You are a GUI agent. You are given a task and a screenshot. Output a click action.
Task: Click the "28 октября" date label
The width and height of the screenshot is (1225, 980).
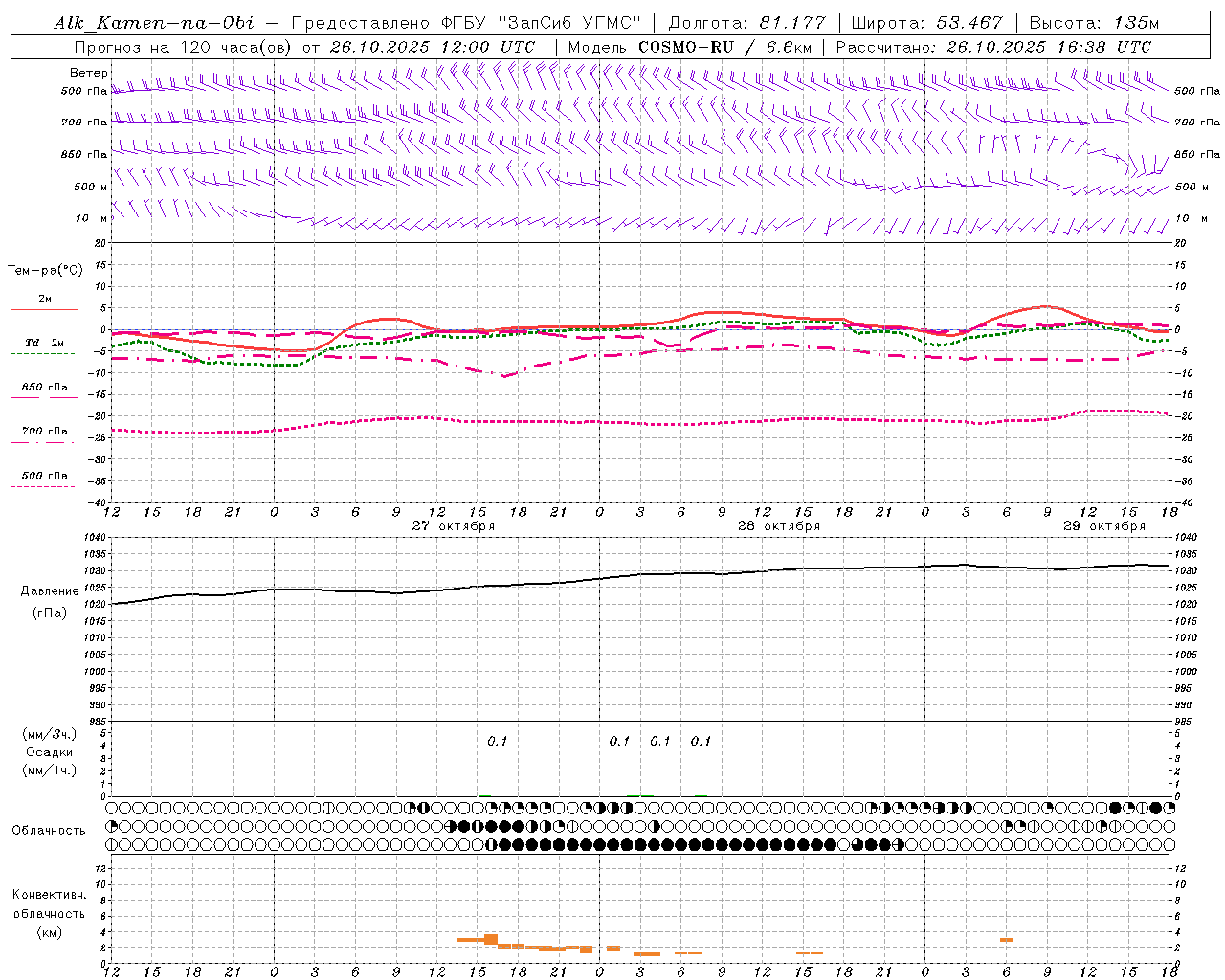pyautogui.click(x=779, y=526)
